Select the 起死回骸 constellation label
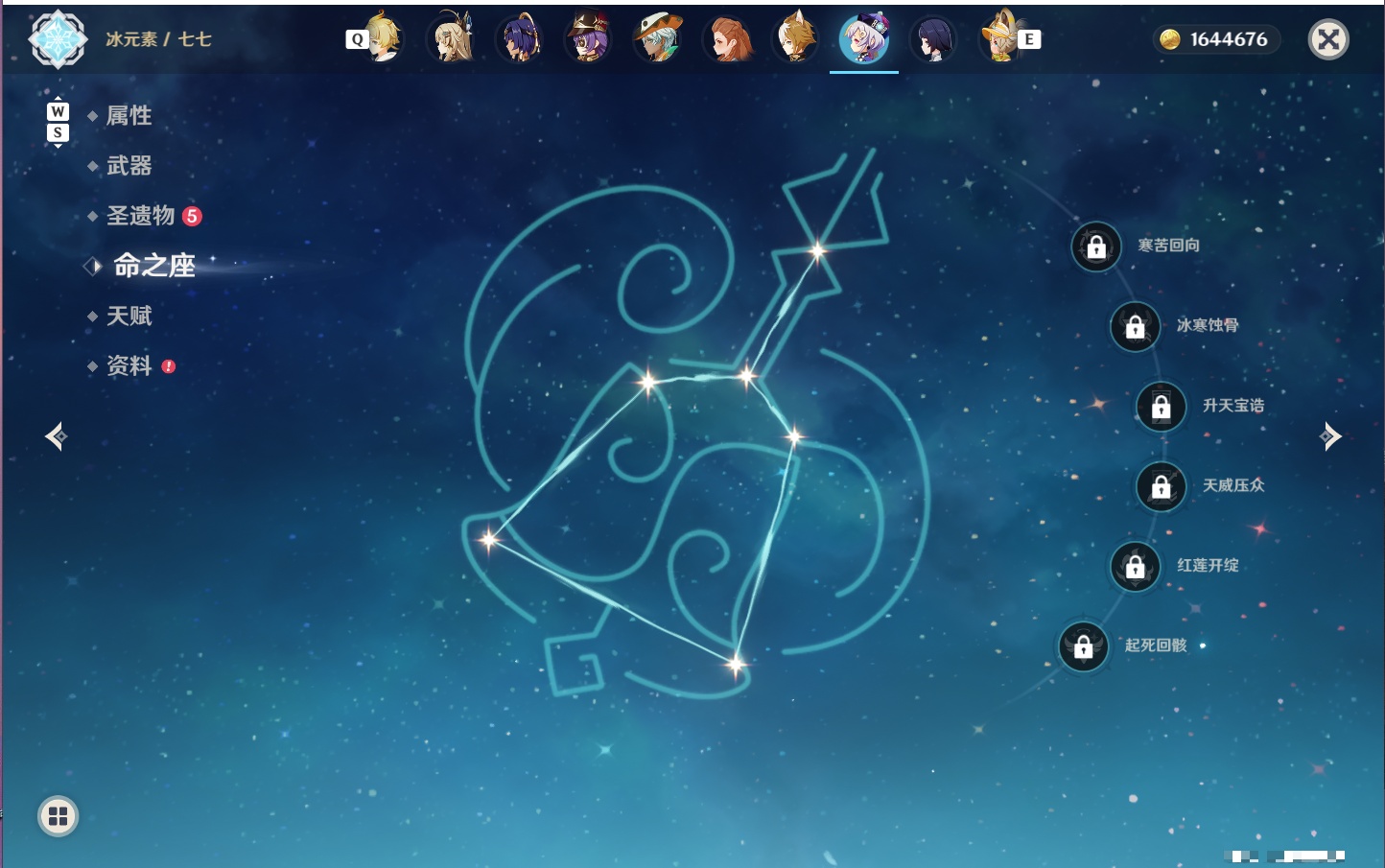The image size is (1385, 868). pos(1156,645)
